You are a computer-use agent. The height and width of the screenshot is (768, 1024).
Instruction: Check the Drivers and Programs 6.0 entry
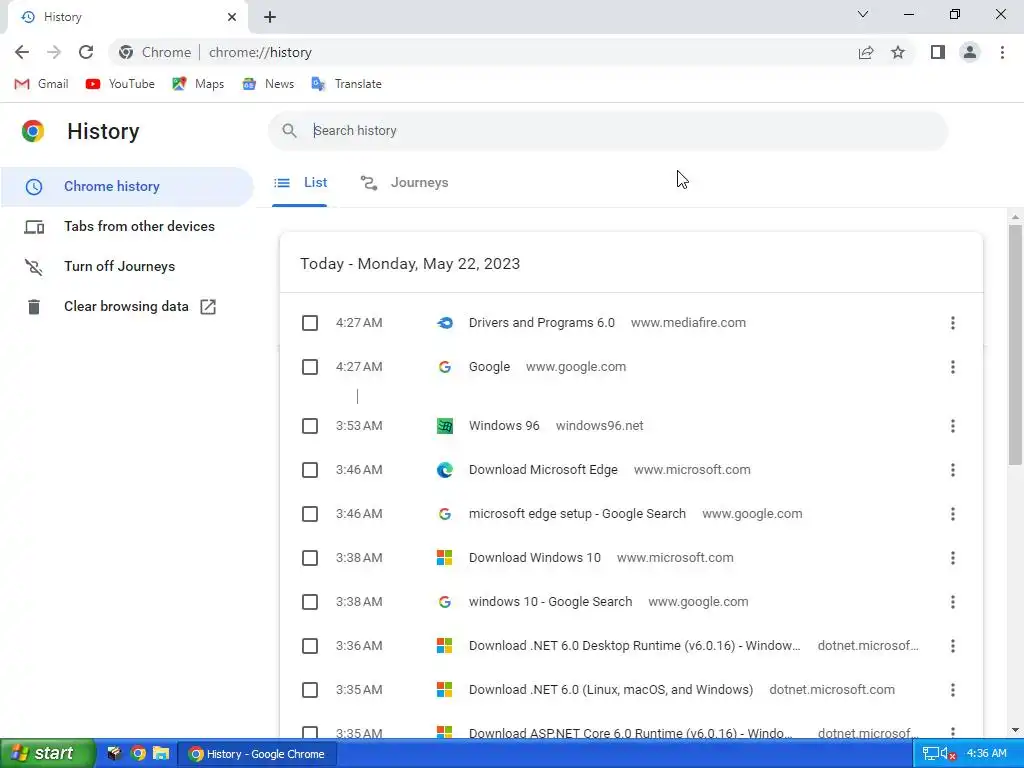coord(310,323)
